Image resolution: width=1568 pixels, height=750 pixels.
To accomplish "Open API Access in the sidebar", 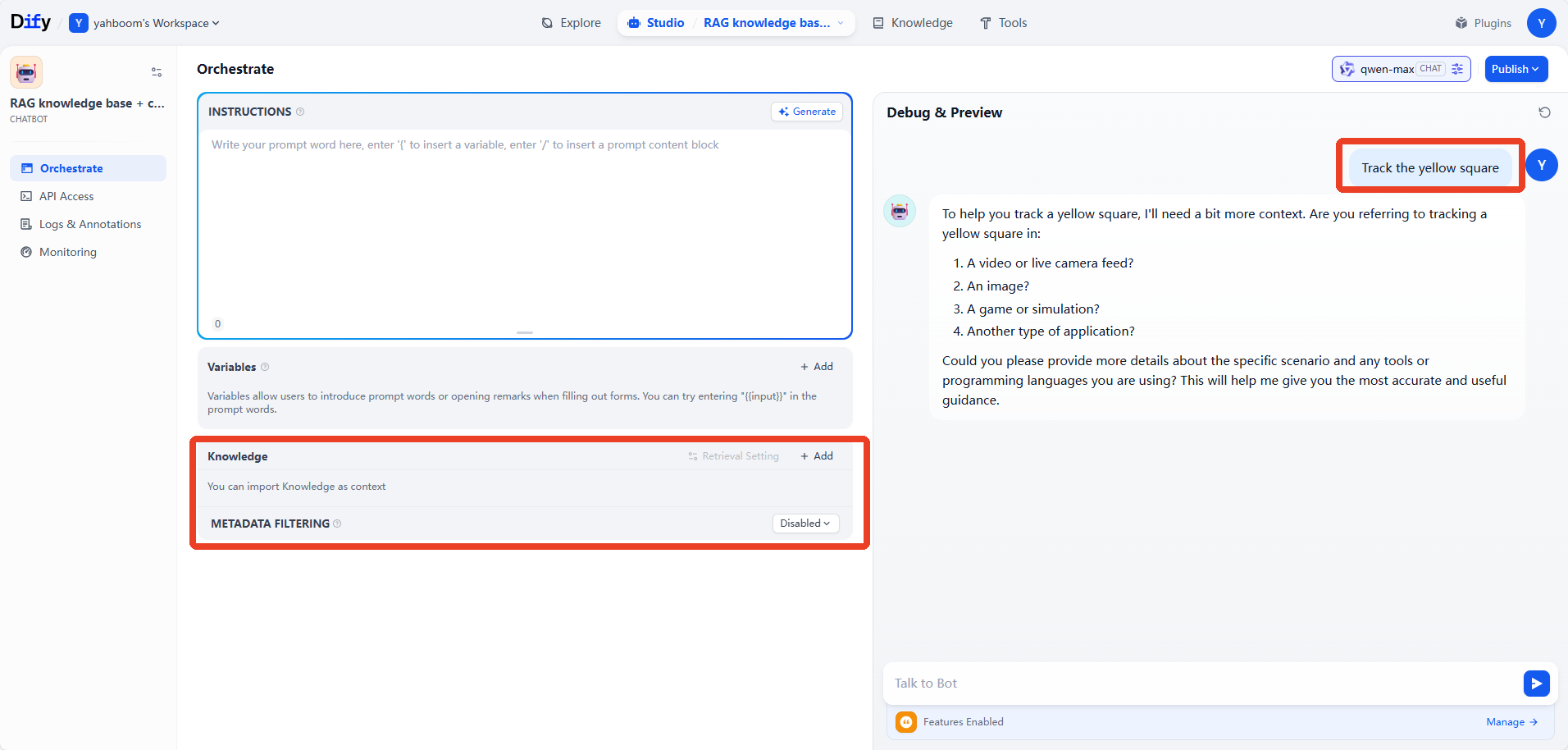I will coord(88,196).
